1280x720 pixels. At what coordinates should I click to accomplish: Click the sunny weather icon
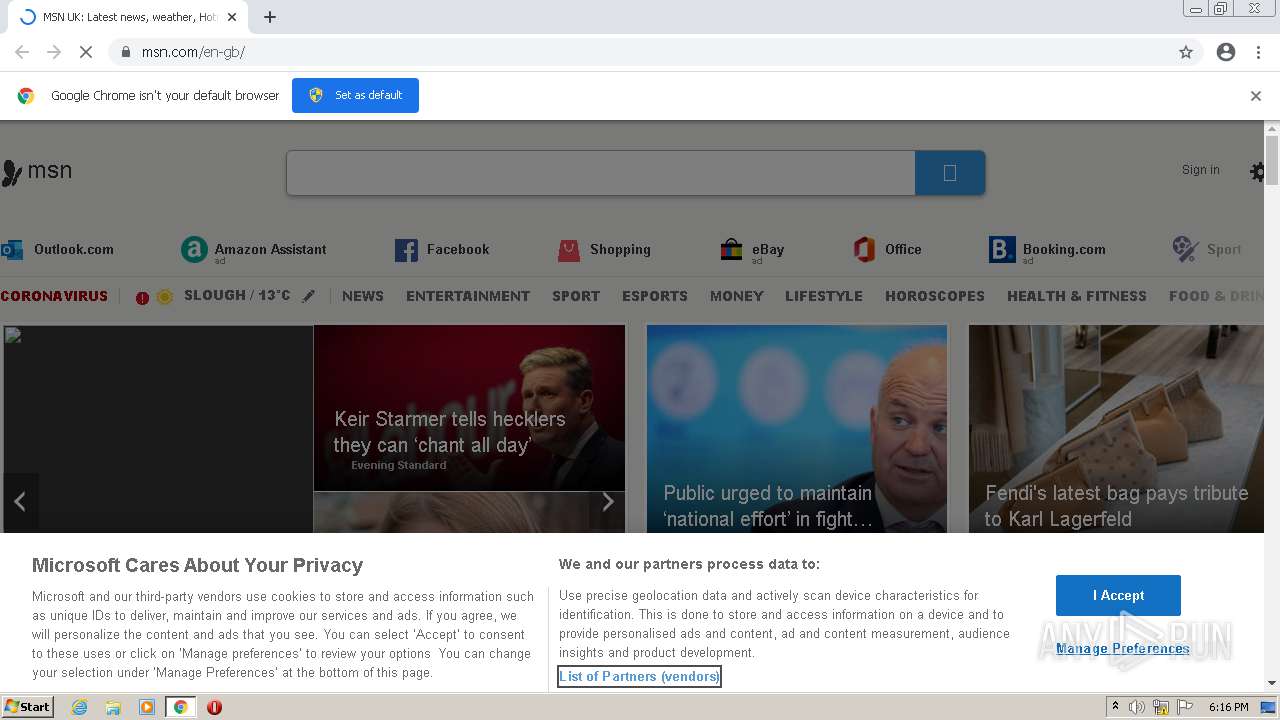pyautogui.click(x=165, y=297)
